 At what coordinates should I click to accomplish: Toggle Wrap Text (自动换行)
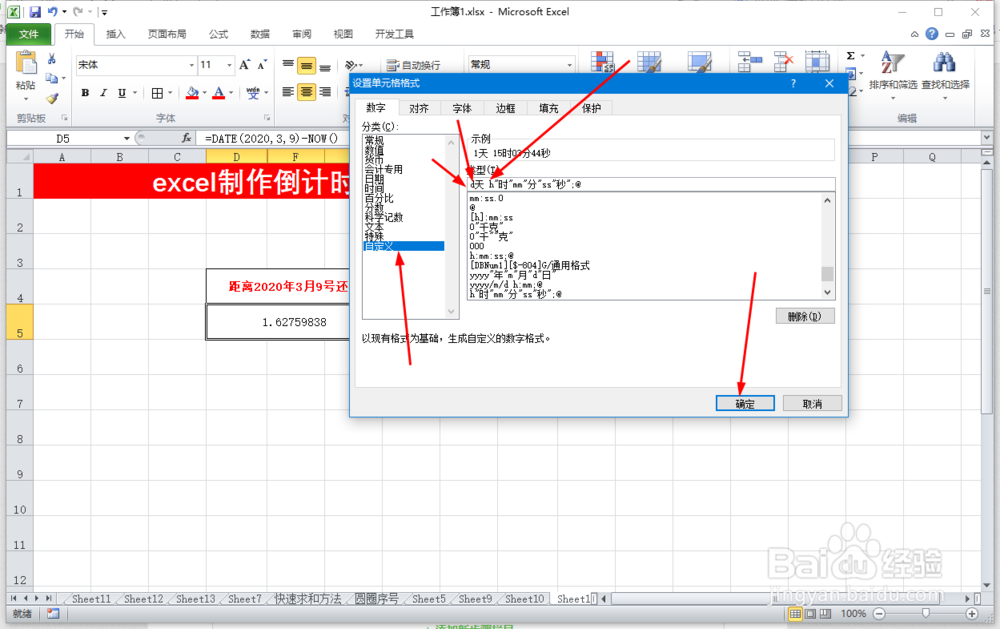pyautogui.click(x=413, y=65)
